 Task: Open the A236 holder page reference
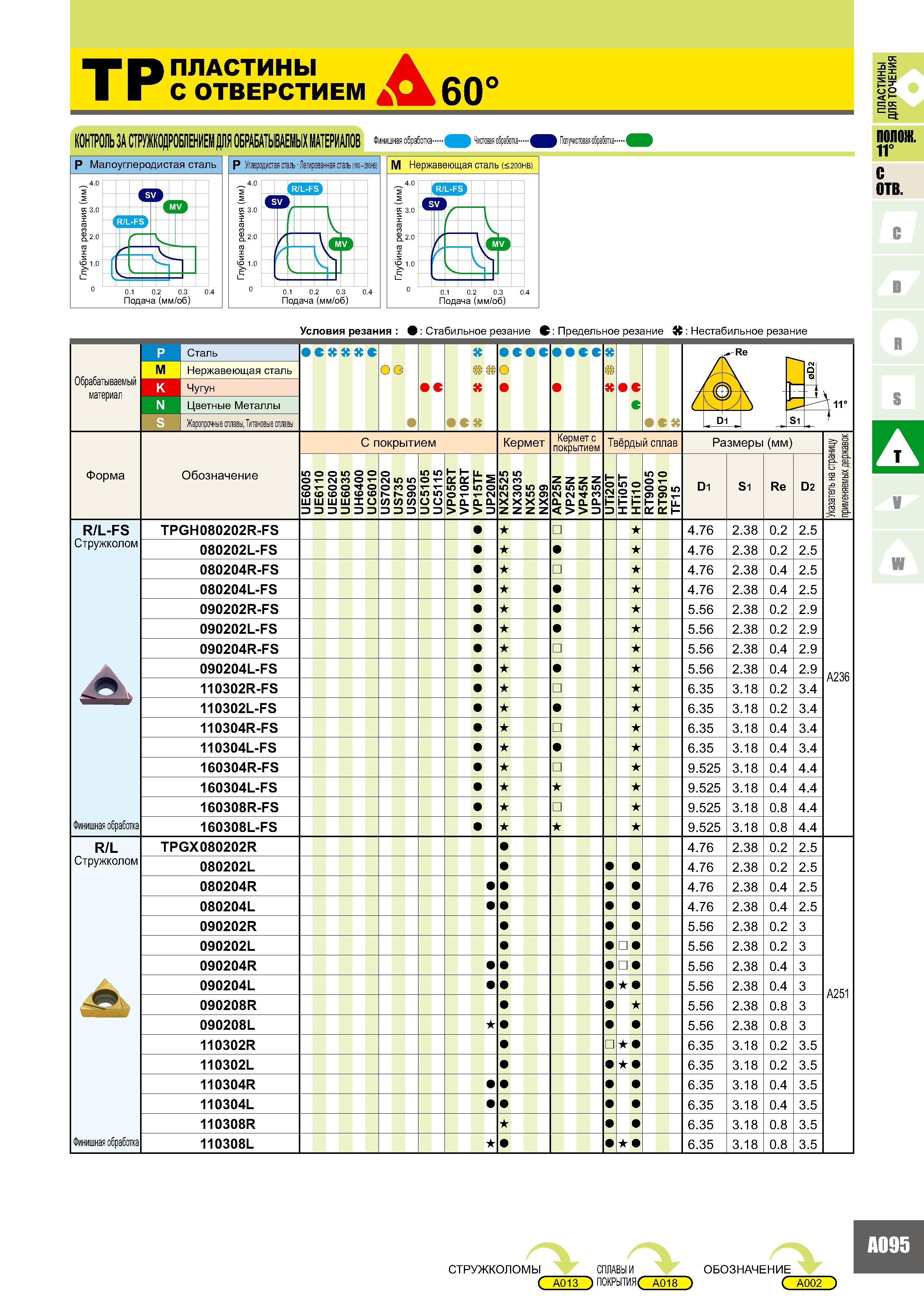(838, 677)
